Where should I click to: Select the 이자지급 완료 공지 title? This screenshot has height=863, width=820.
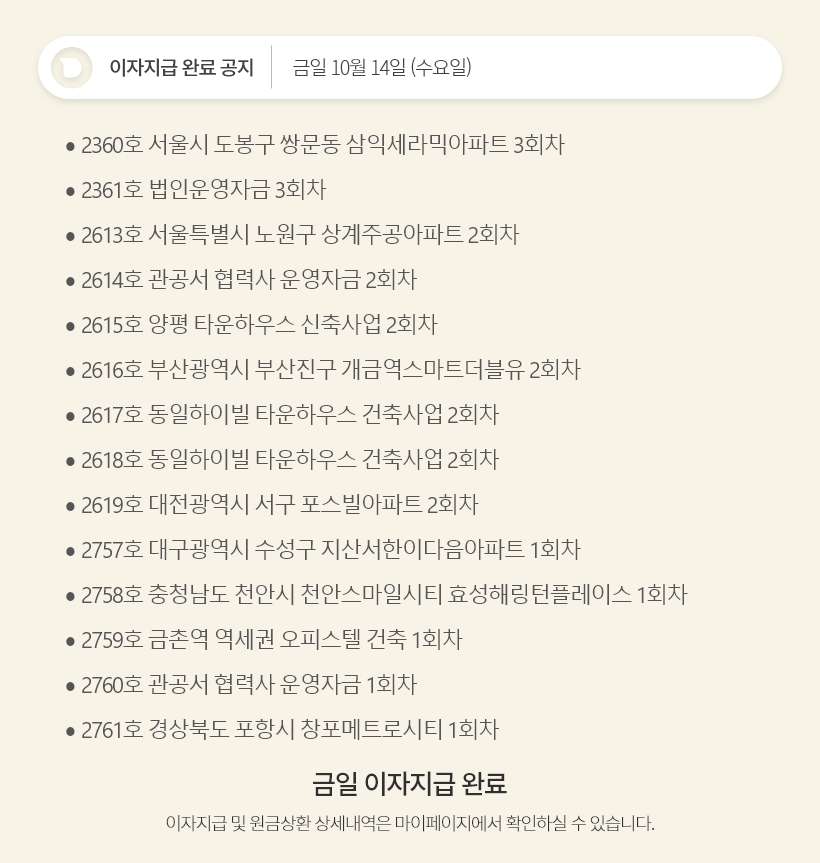(181, 68)
